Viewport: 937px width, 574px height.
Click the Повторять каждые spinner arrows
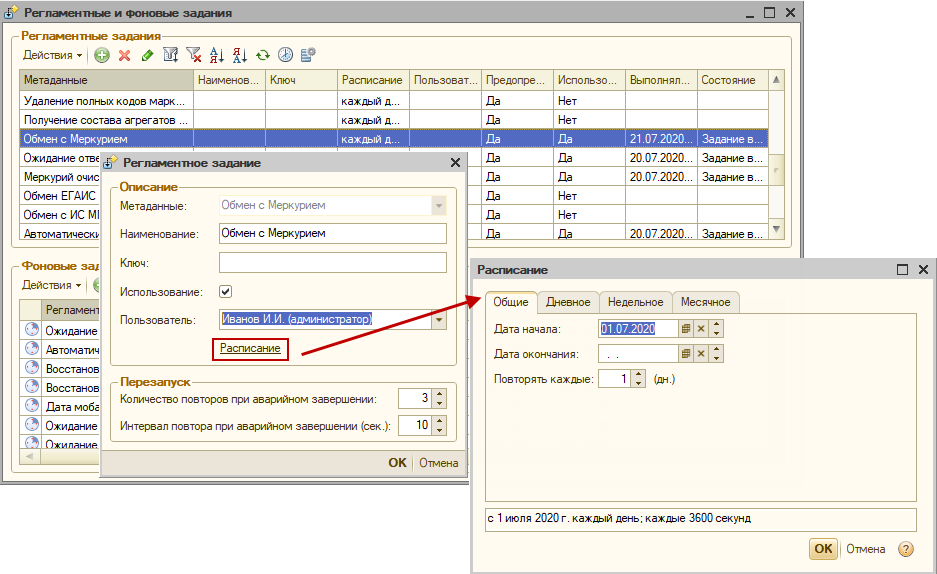tap(639, 379)
